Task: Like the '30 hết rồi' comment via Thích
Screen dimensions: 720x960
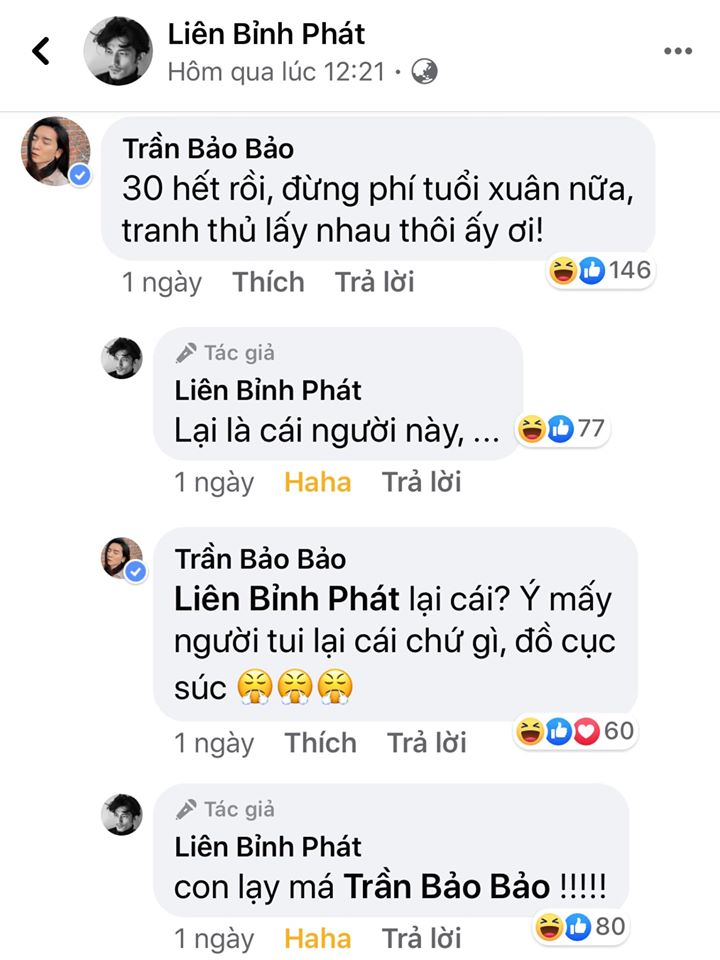Action: (x=268, y=282)
